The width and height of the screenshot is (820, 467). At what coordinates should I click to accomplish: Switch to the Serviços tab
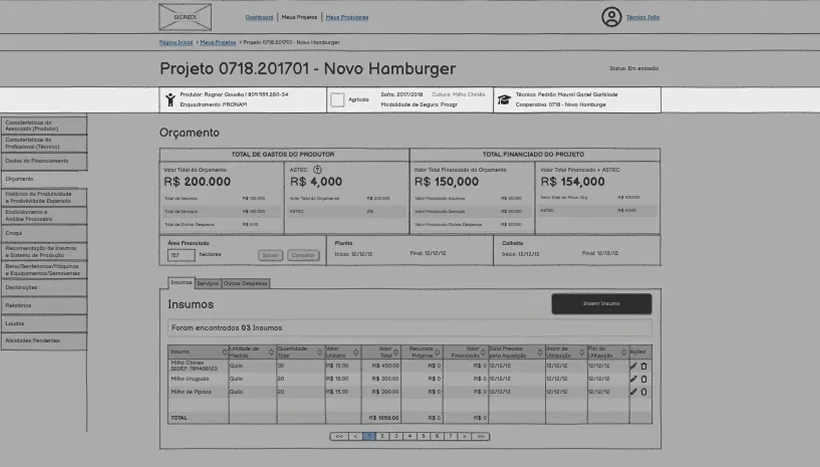[208, 283]
